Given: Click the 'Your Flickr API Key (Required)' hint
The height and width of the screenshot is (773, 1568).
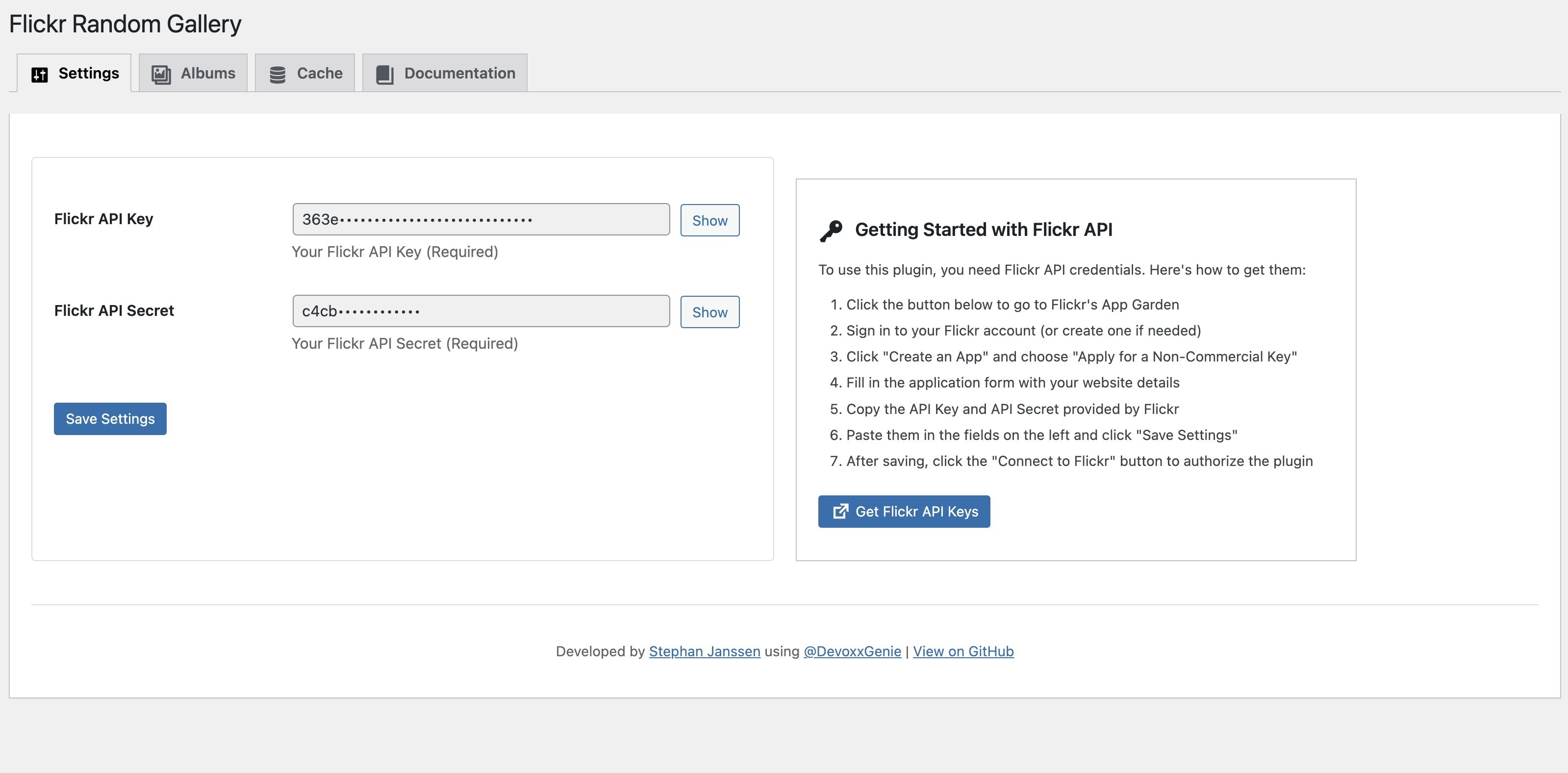Looking at the screenshot, I should coord(394,252).
